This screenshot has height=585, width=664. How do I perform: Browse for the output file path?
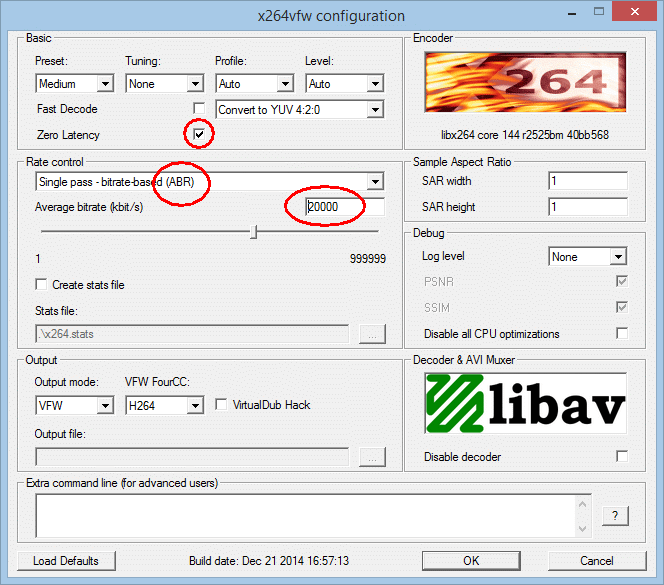pos(372,457)
